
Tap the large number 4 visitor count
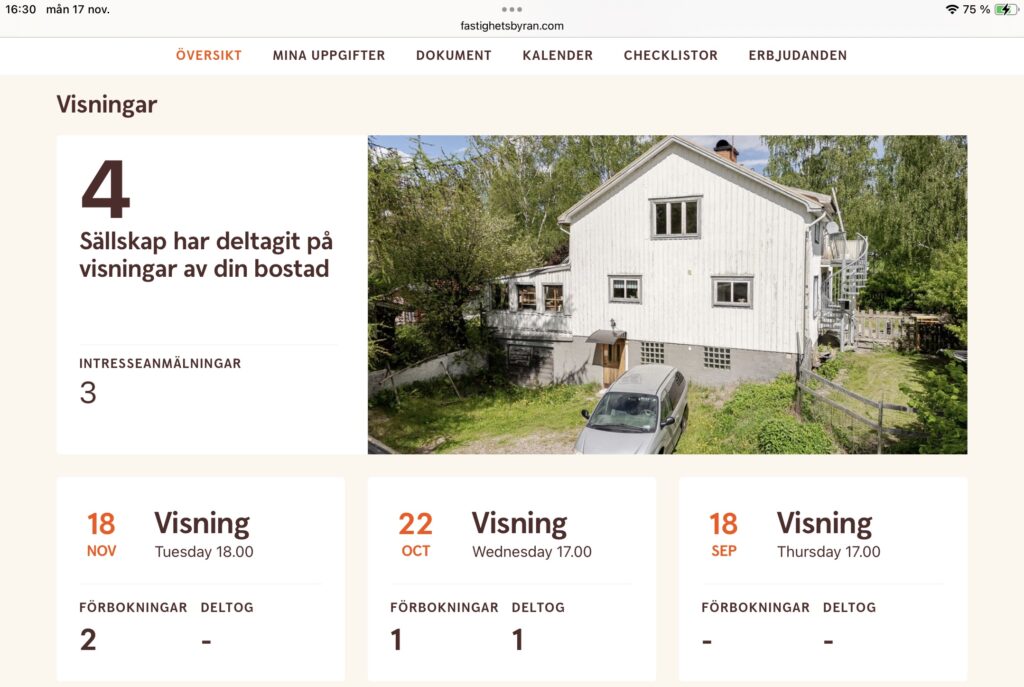coord(106,189)
